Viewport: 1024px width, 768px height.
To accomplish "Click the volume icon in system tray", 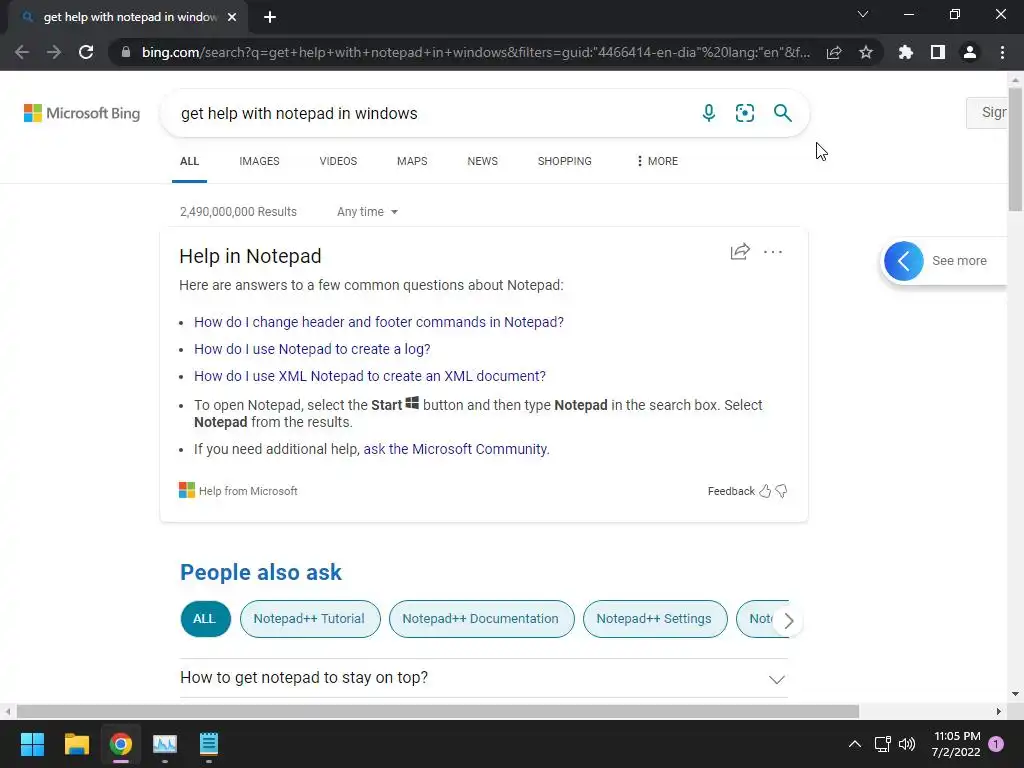I will coord(907,744).
